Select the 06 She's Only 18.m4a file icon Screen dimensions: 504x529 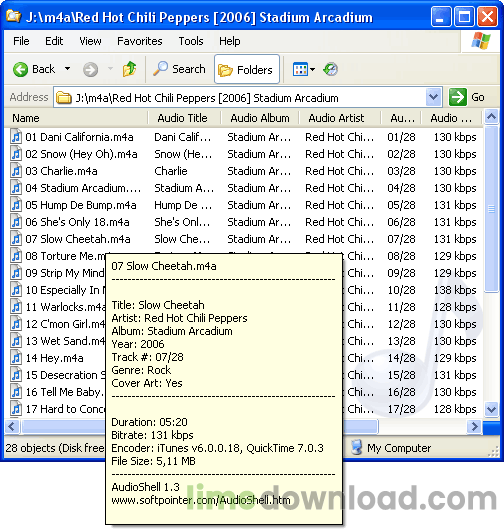(x=16, y=222)
